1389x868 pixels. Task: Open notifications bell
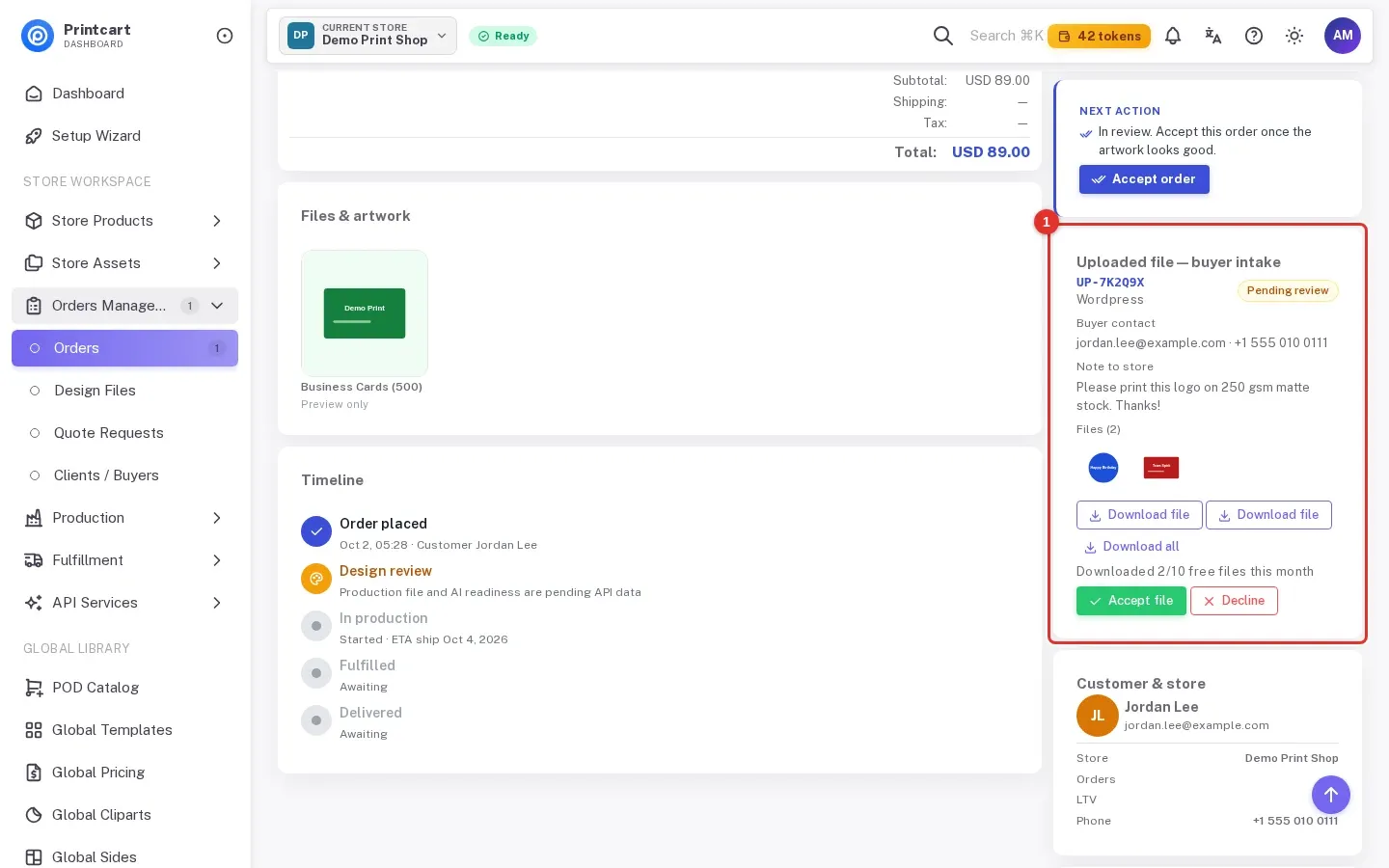pos(1173,36)
